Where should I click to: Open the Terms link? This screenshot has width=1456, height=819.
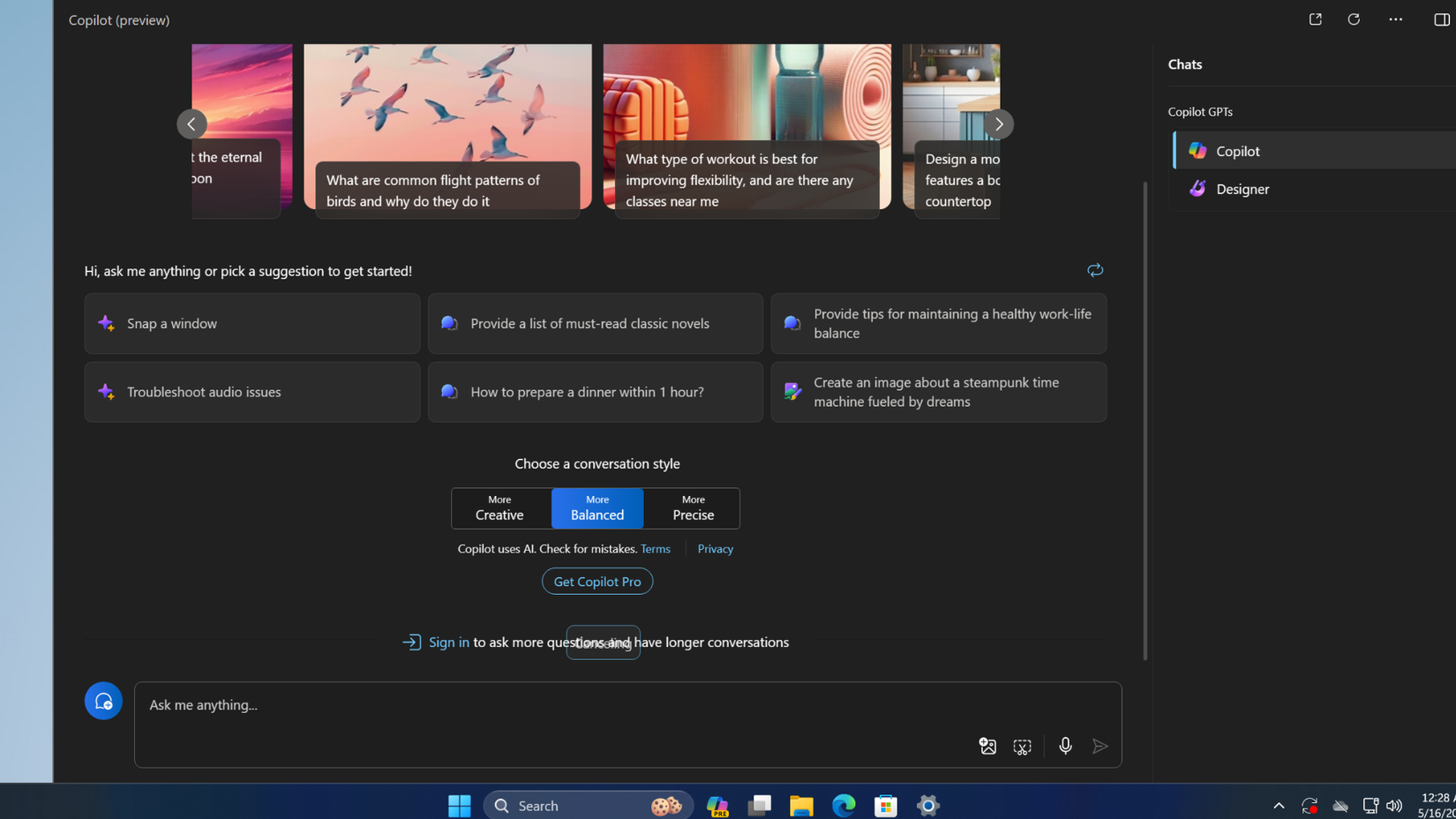coord(655,548)
